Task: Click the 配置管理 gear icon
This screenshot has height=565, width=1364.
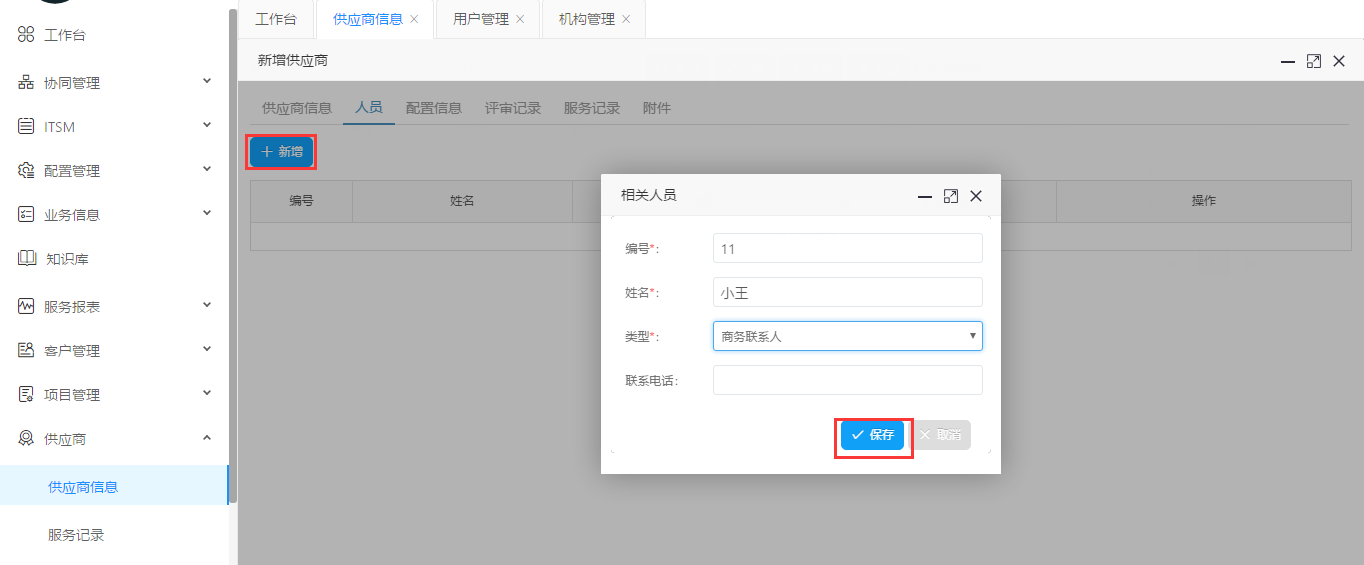Action: coord(26,171)
